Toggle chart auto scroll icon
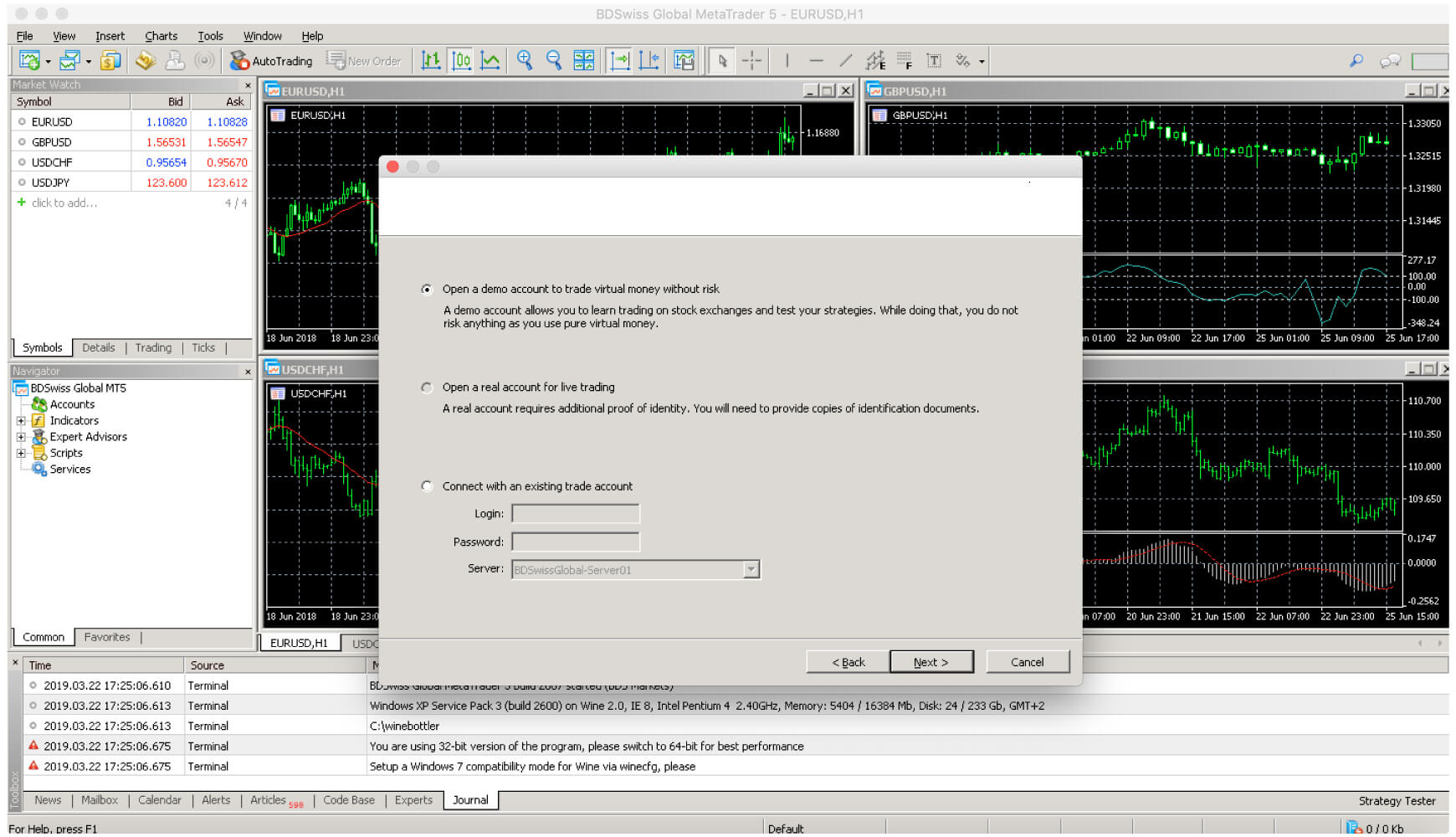 coord(620,60)
